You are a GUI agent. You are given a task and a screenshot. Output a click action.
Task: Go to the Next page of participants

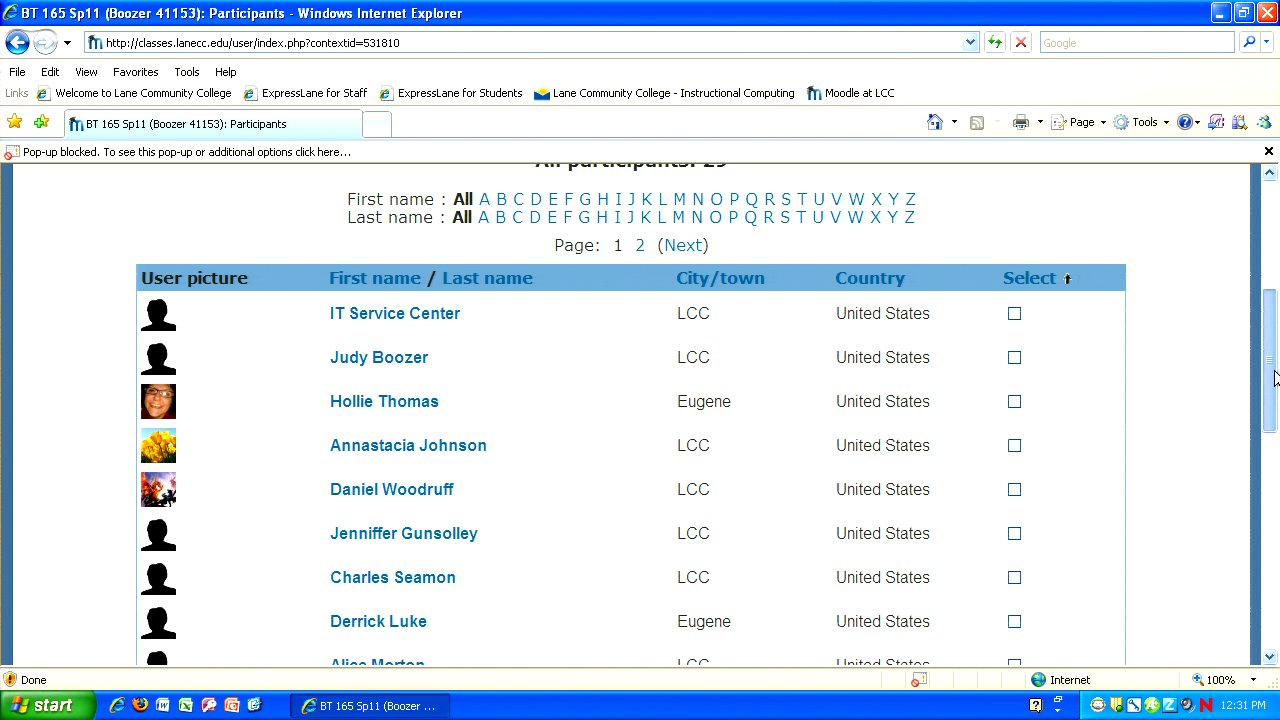[x=683, y=245]
